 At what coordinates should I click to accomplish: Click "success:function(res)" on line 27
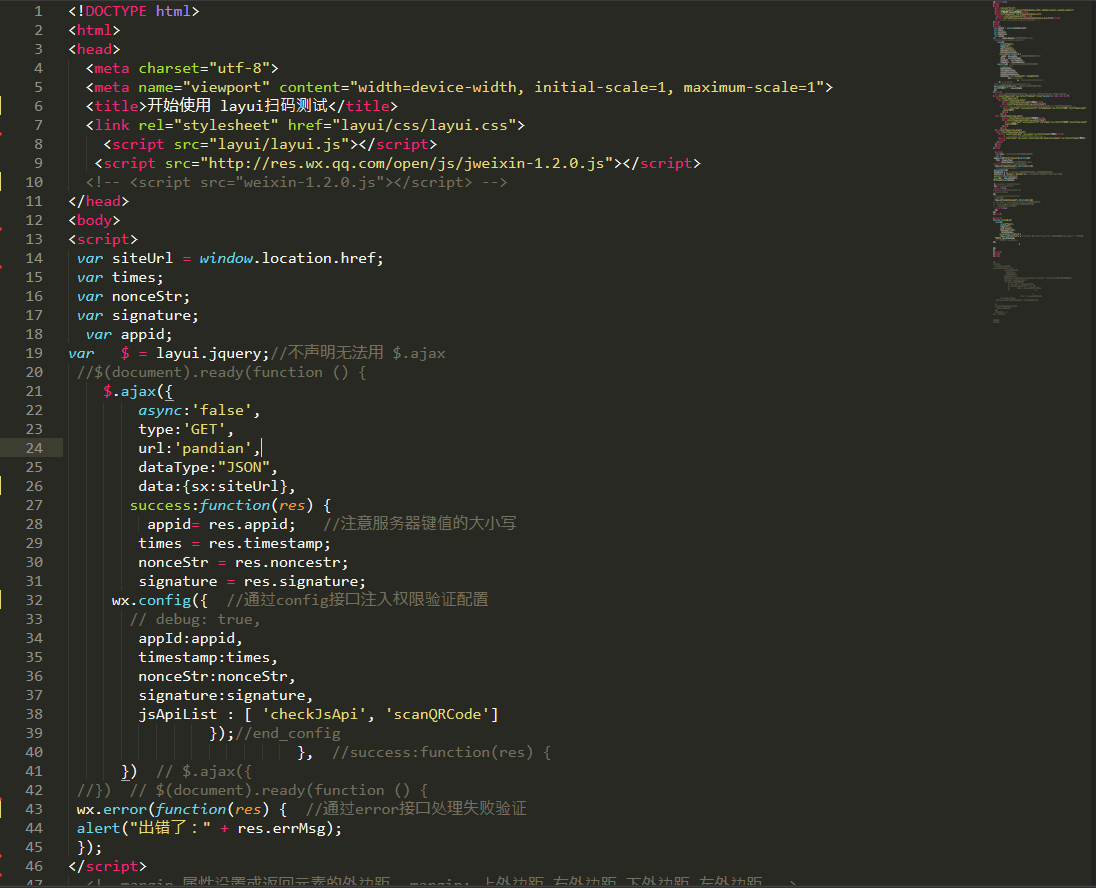[222, 506]
